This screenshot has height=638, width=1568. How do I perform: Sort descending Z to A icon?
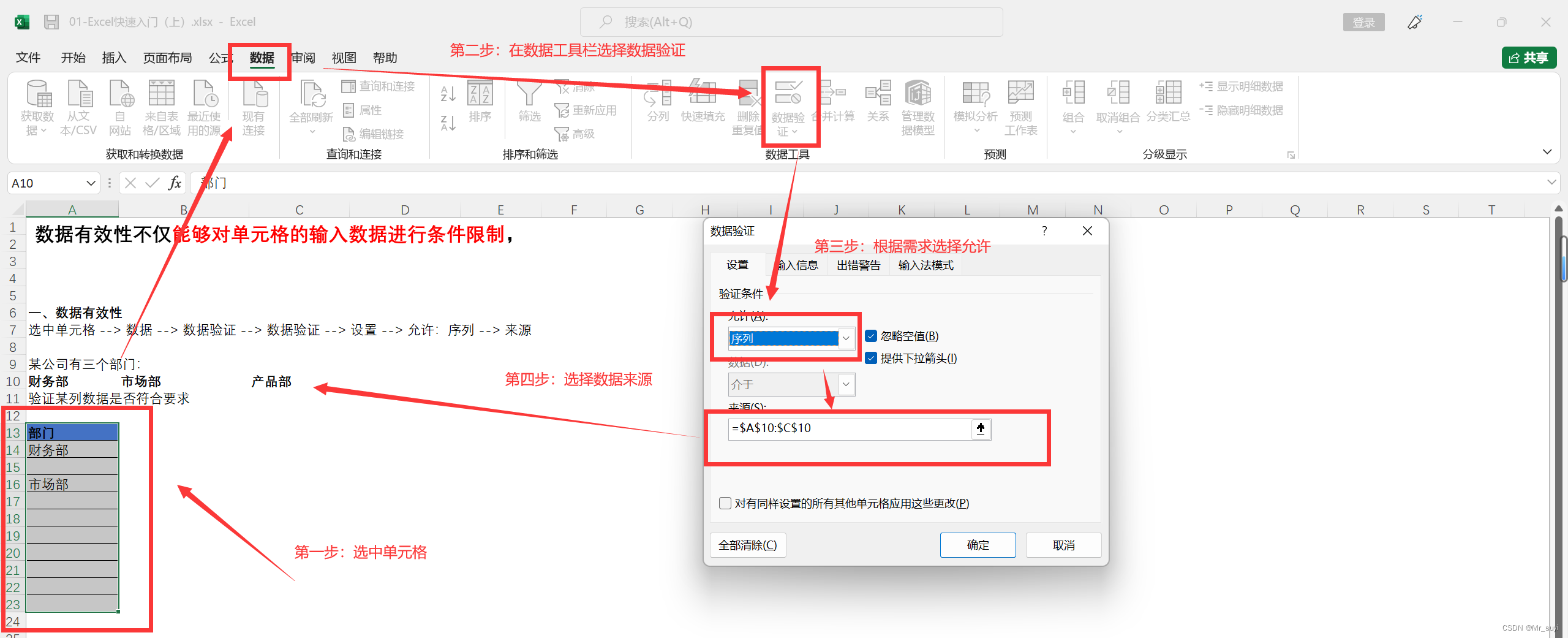pos(448,123)
